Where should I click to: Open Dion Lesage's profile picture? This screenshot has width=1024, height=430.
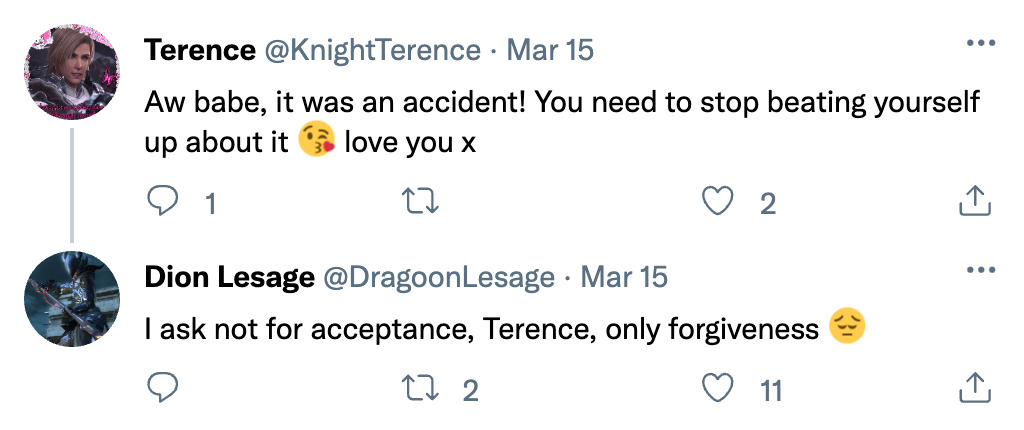coord(70,298)
